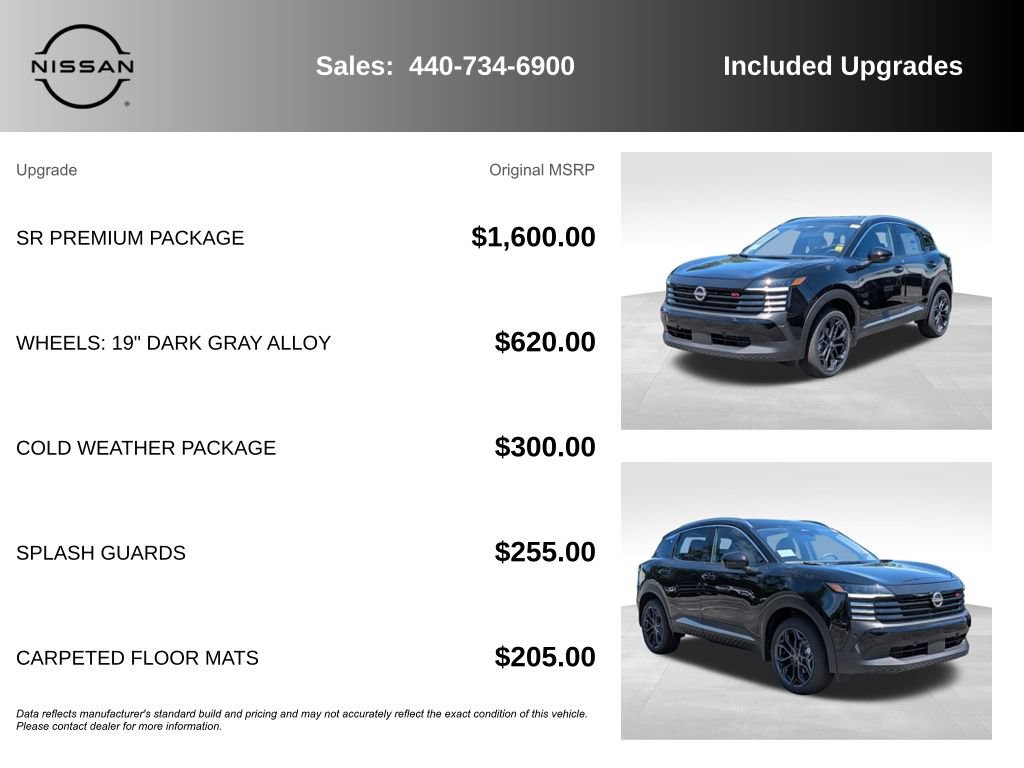Click the $205.00 price
The height and width of the screenshot is (768, 1024).
coord(545,657)
